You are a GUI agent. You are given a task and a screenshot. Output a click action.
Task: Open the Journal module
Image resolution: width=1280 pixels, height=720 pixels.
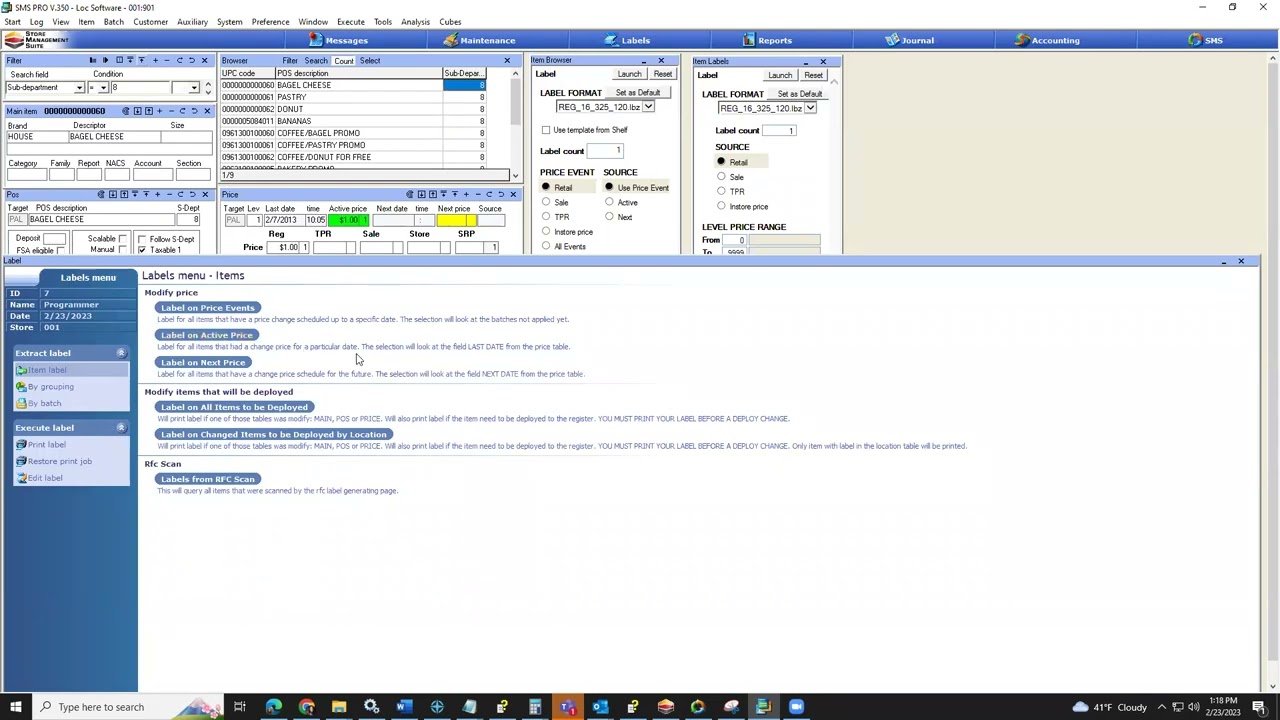[909, 40]
